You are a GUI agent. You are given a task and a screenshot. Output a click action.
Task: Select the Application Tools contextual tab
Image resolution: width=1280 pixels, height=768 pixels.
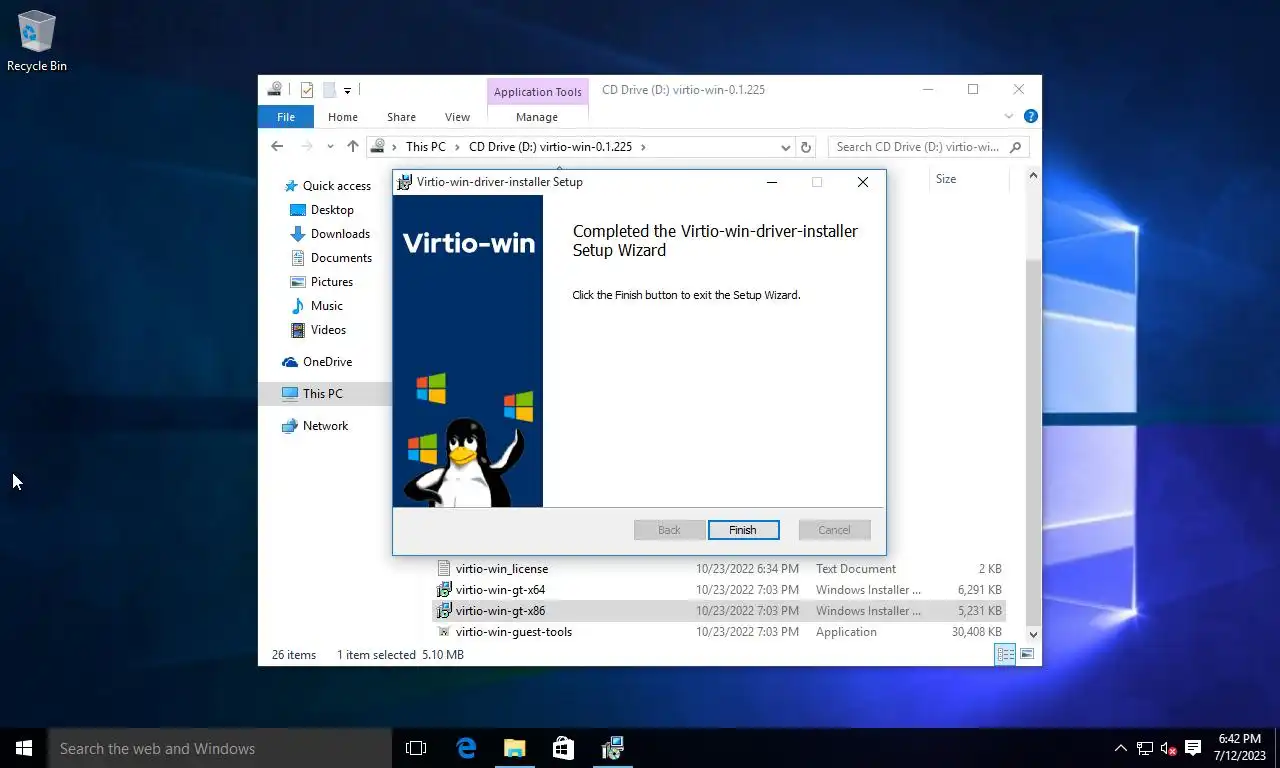pos(537,92)
